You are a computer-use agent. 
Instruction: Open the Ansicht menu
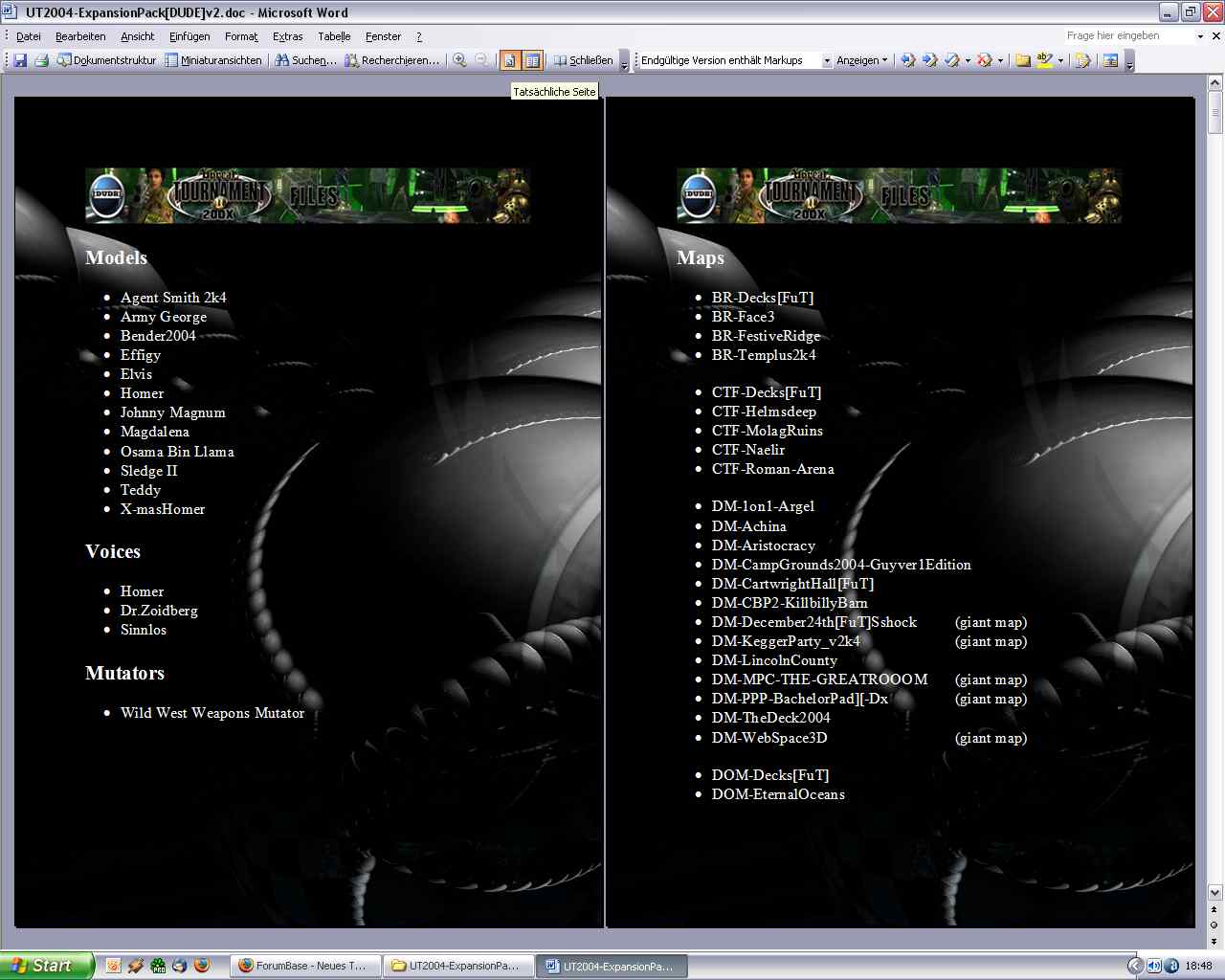(137, 36)
